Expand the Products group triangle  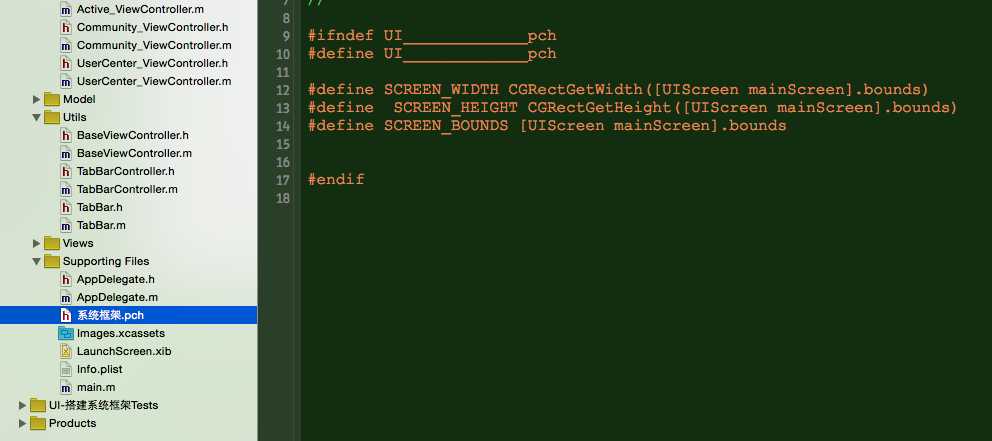(23, 423)
